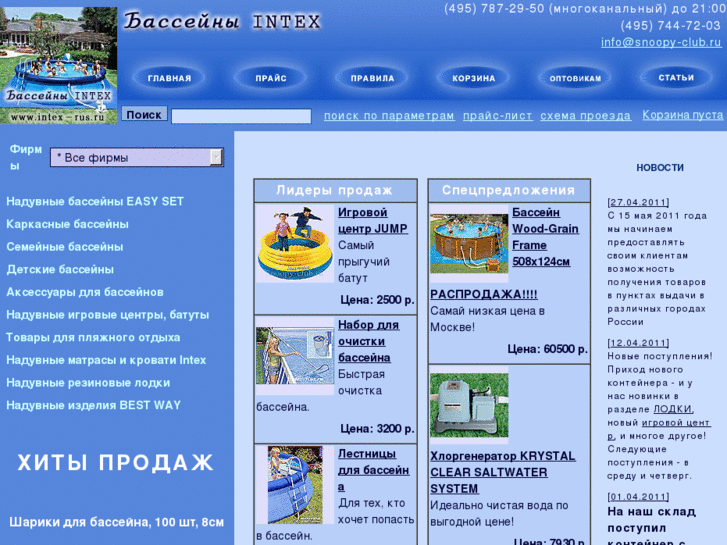Open Надувные игровые центры, батуты category
This screenshot has width=727, height=545.
click(x=108, y=315)
